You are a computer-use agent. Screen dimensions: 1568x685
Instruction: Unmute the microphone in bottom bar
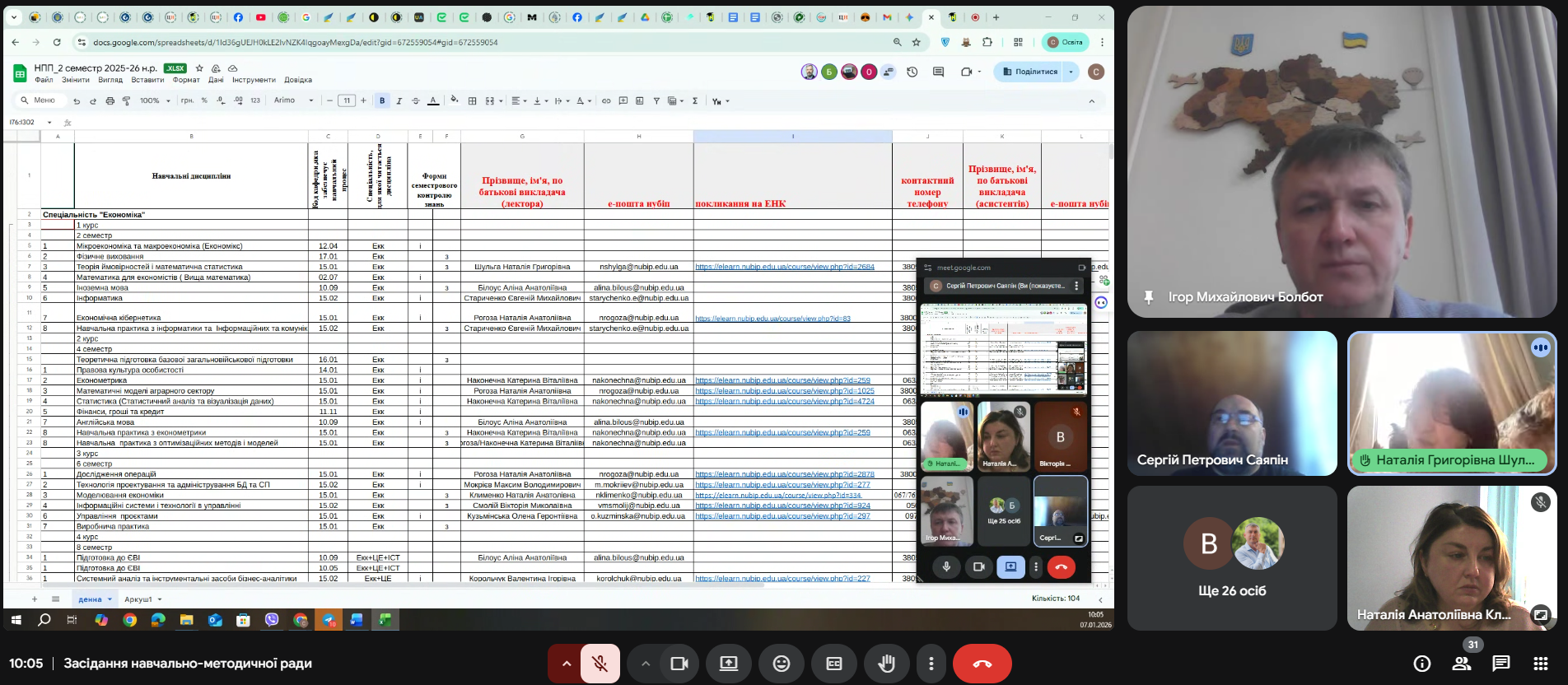(x=600, y=664)
